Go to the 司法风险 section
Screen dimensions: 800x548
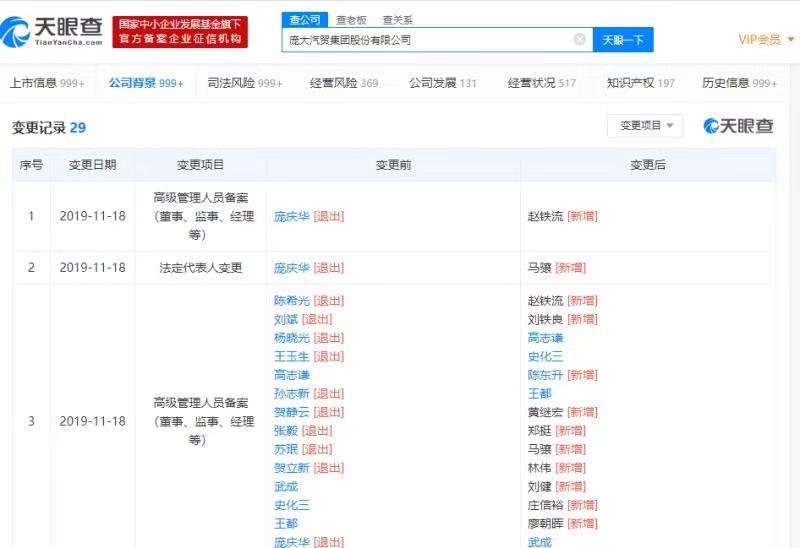(244, 83)
